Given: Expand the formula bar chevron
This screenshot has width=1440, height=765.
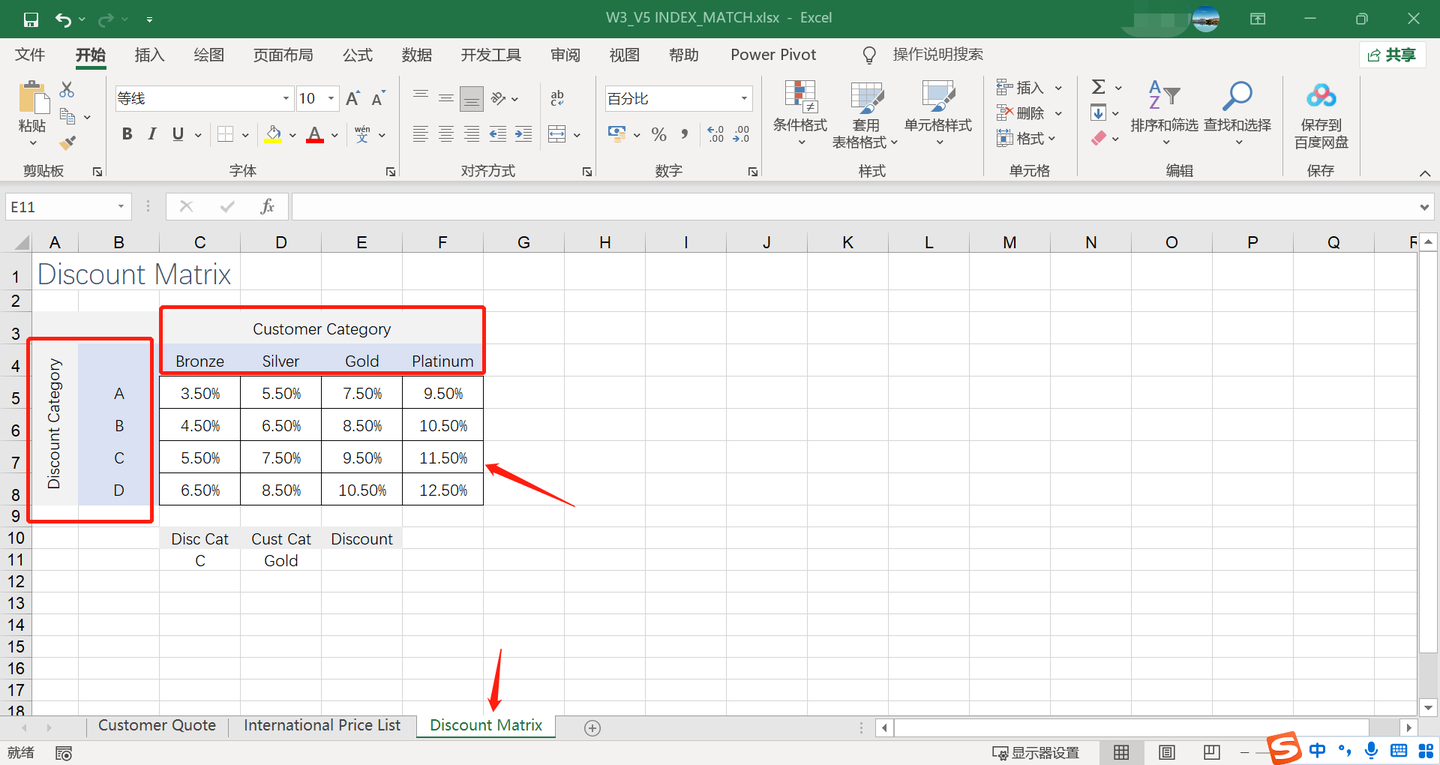Looking at the screenshot, I should point(1425,207).
